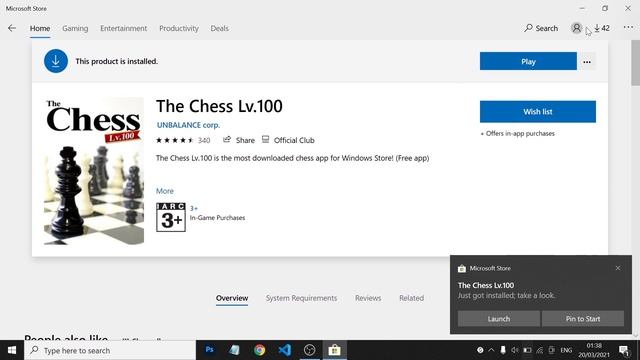The height and width of the screenshot is (360, 640).
Task: Open Google Chrome from the taskbar
Action: pos(260,350)
